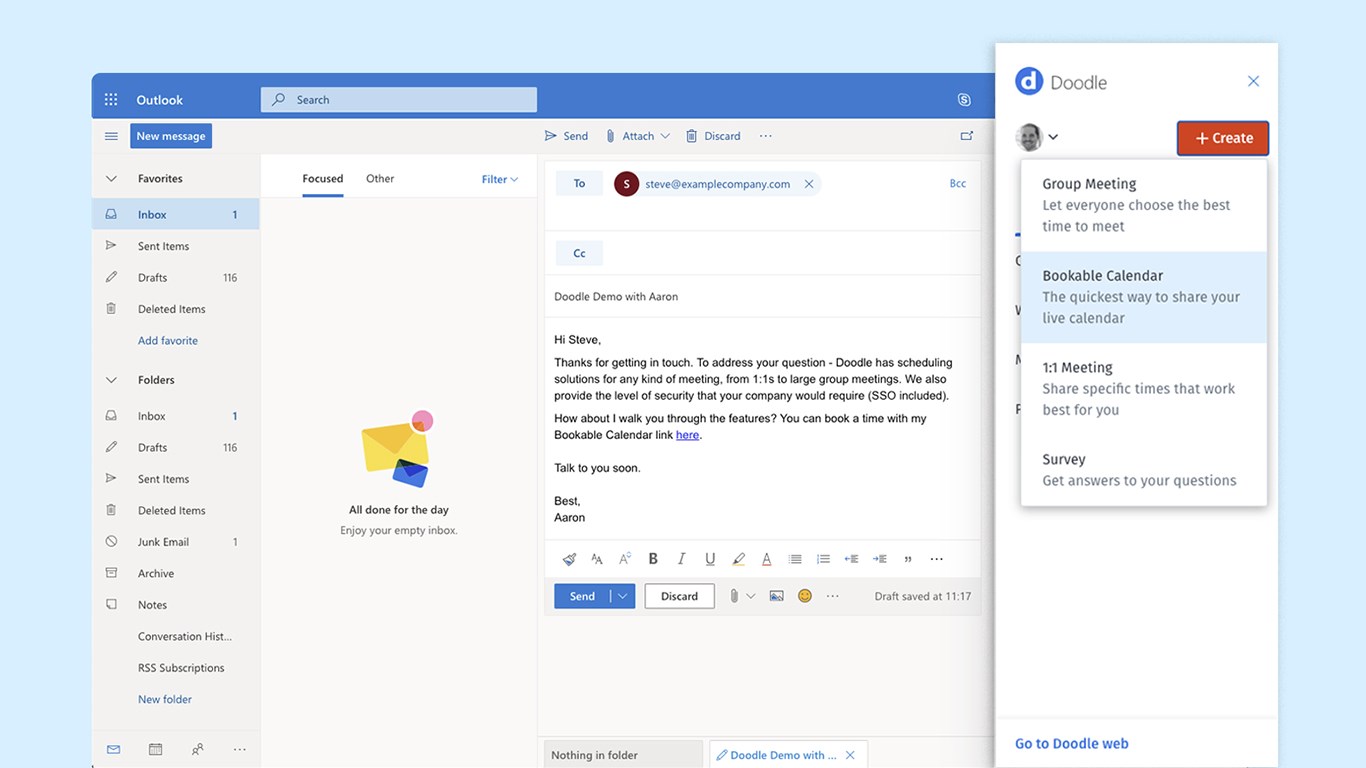Open the emoji picker
The width and height of the screenshot is (1366, 768).
tap(805, 596)
